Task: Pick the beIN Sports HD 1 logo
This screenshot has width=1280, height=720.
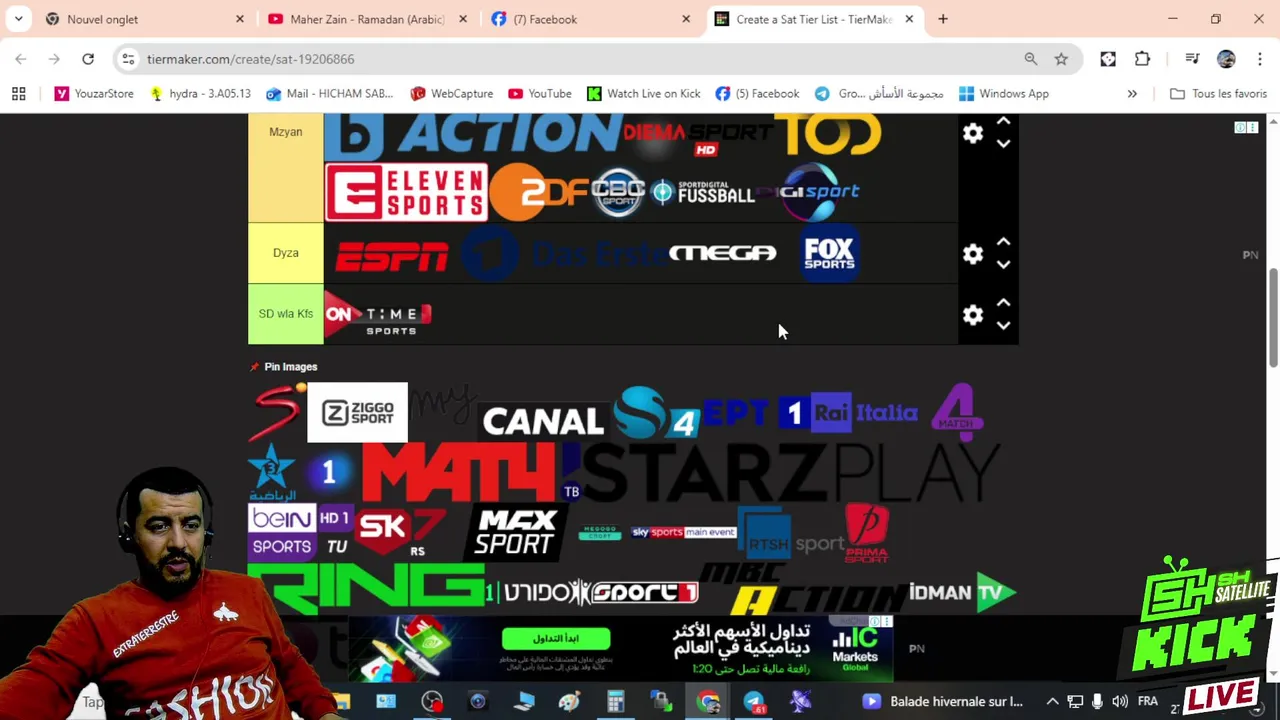Action: [299, 532]
